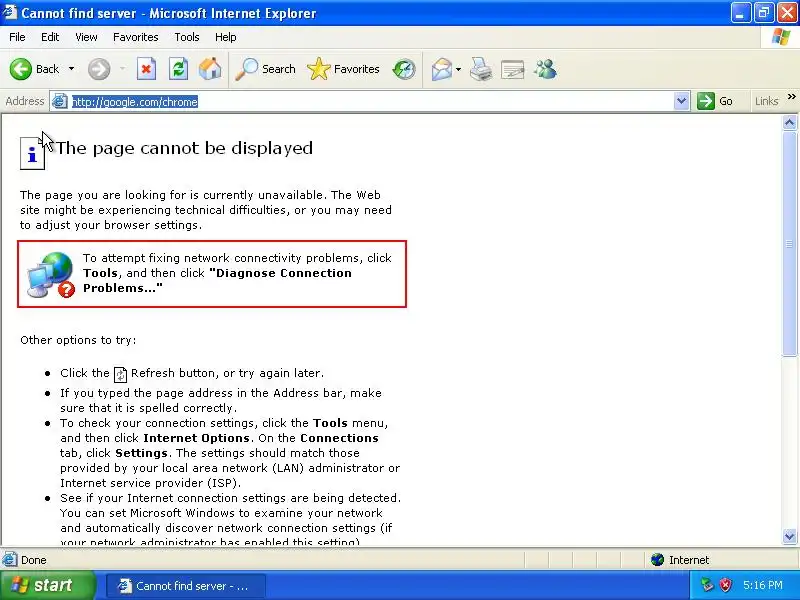This screenshot has height=600, width=800.
Task: Click the blue info 'i' page icon
Action: pos(32,153)
